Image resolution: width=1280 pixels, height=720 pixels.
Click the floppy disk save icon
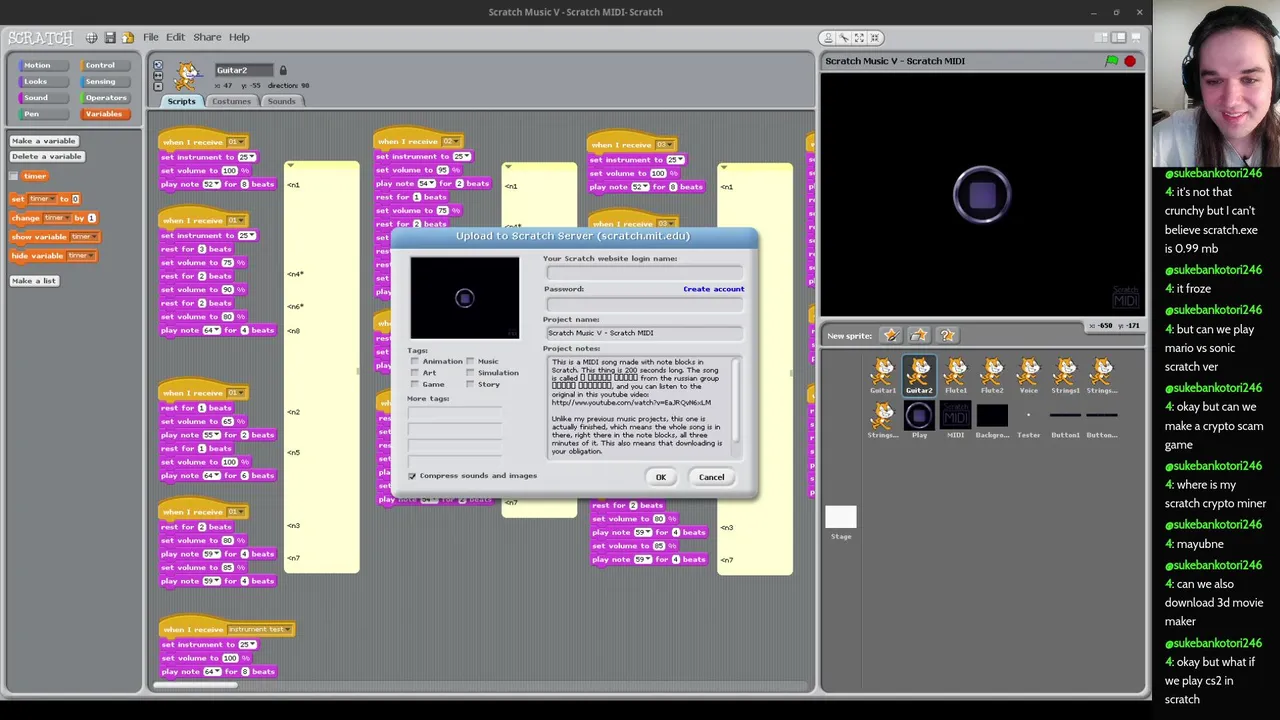pyautogui.click(x=110, y=37)
